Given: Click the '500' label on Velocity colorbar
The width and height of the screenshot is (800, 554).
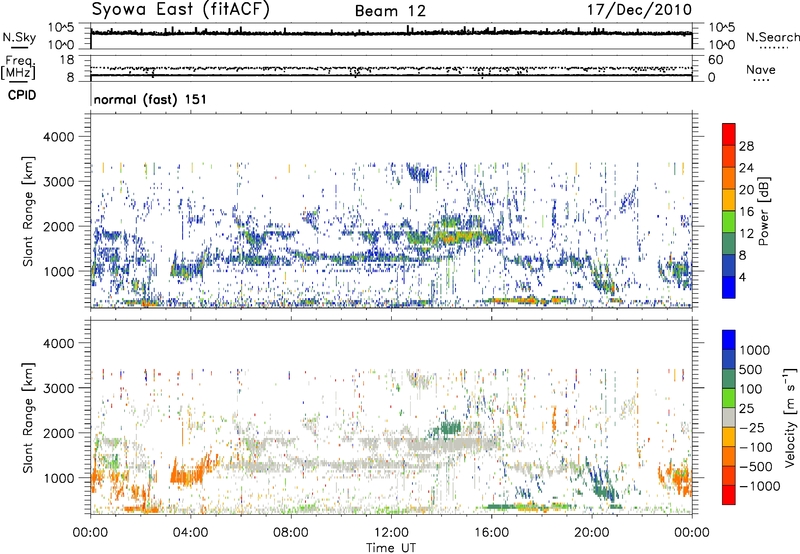Looking at the screenshot, I should point(750,369).
